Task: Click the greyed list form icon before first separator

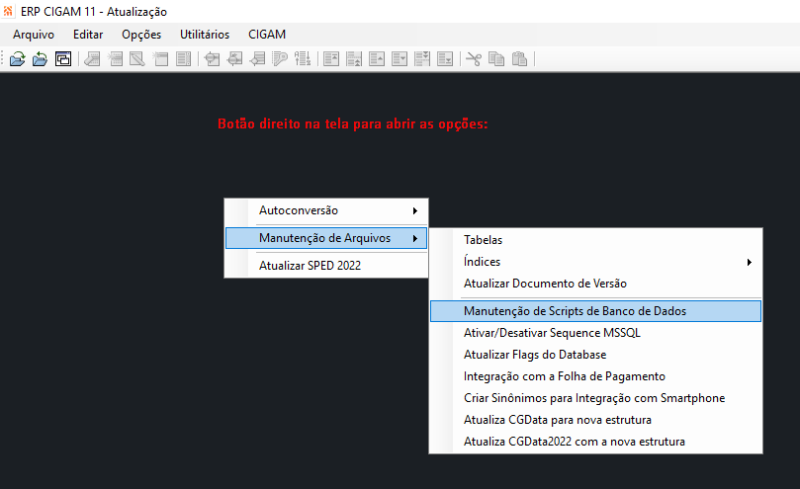Action: (183, 59)
